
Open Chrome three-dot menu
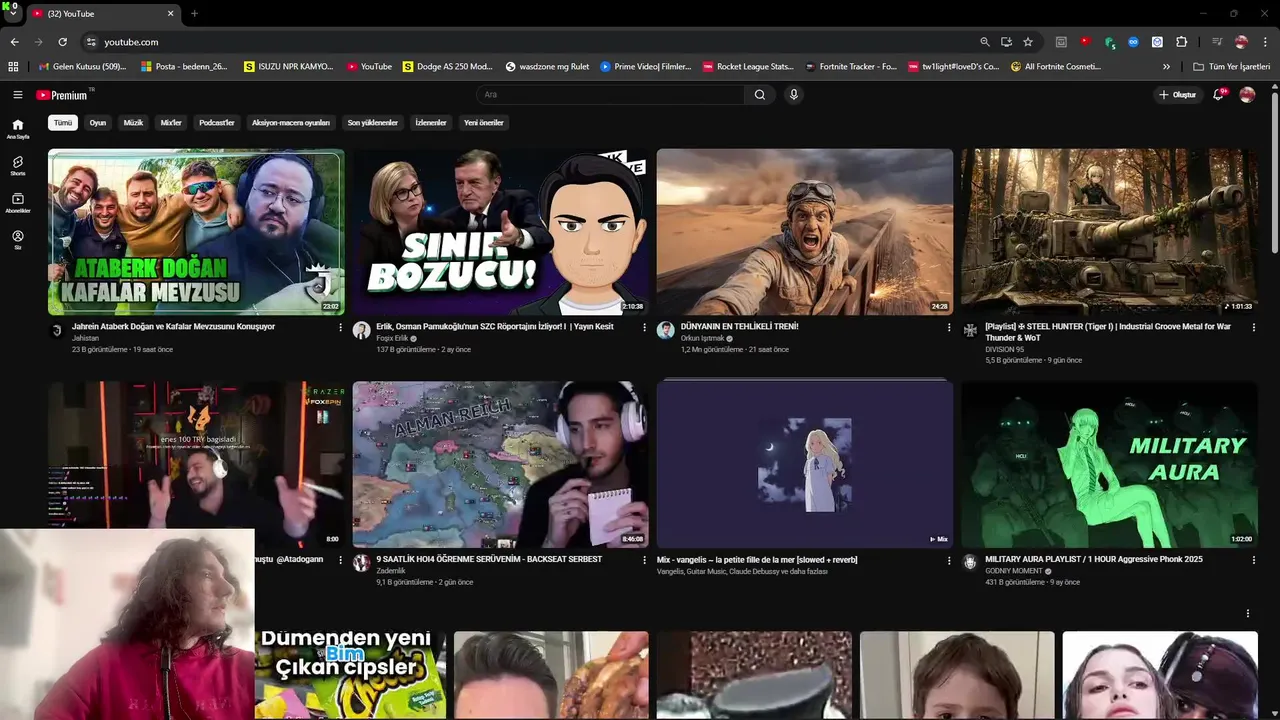coord(1265,42)
